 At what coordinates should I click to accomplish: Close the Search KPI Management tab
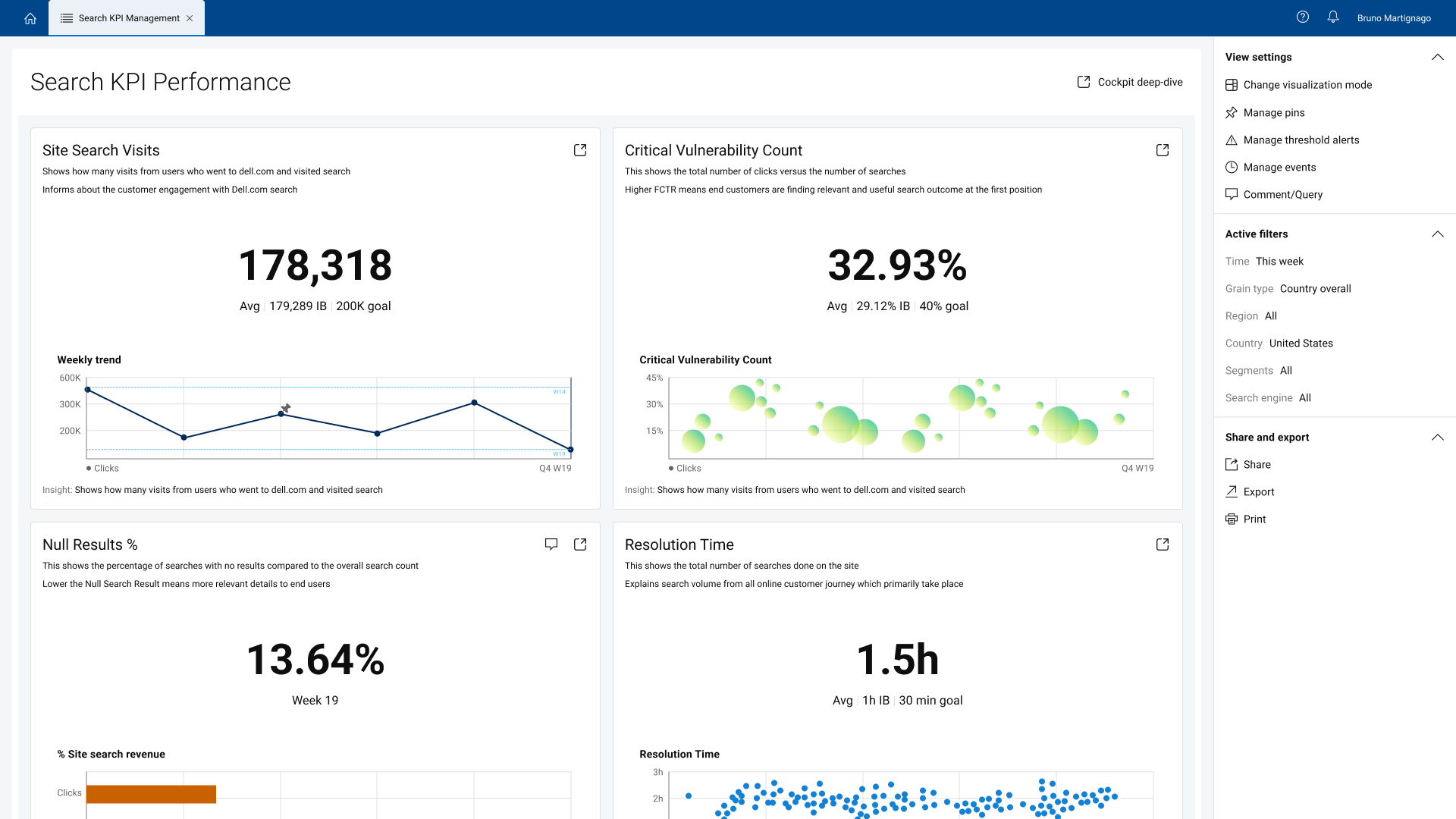click(190, 18)
